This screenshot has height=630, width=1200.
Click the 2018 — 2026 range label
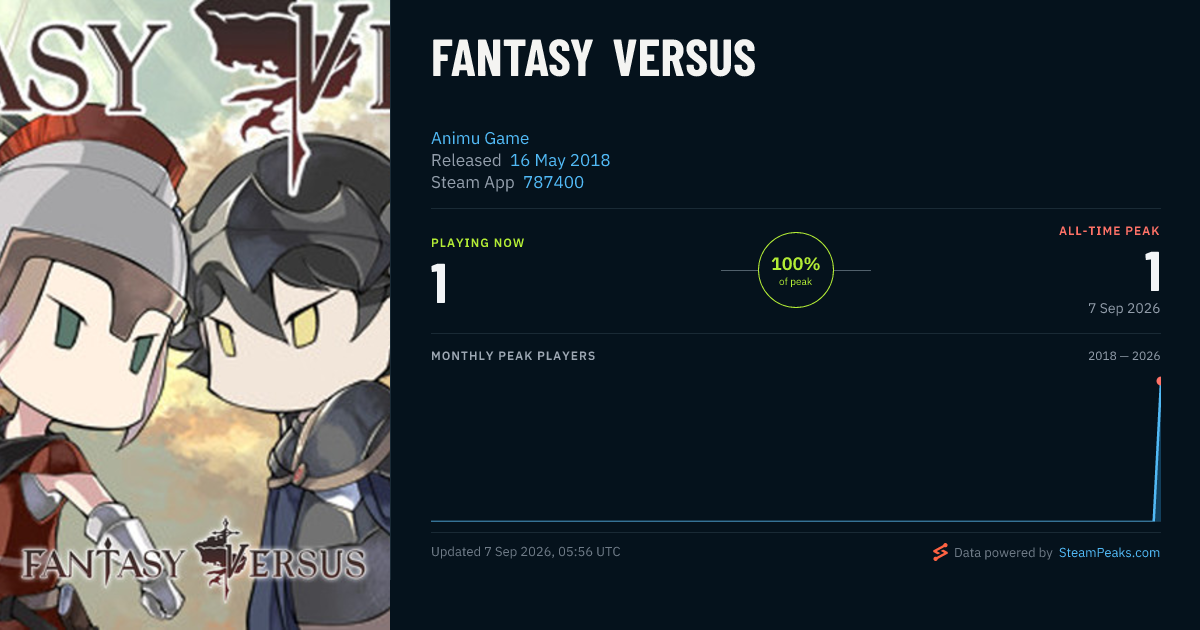[1124, 356]
